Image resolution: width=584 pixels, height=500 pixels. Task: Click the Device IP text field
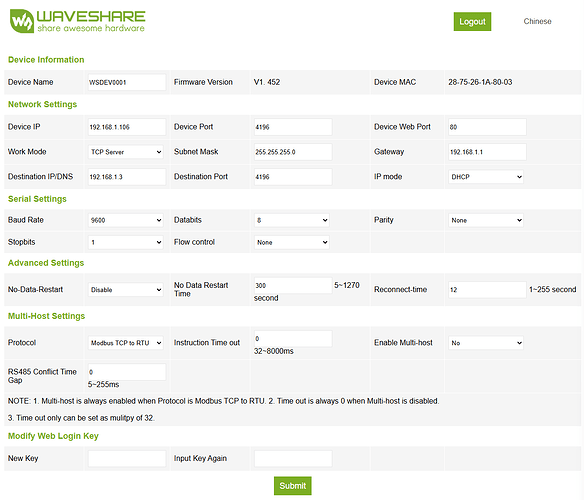(x=127, y=127)
